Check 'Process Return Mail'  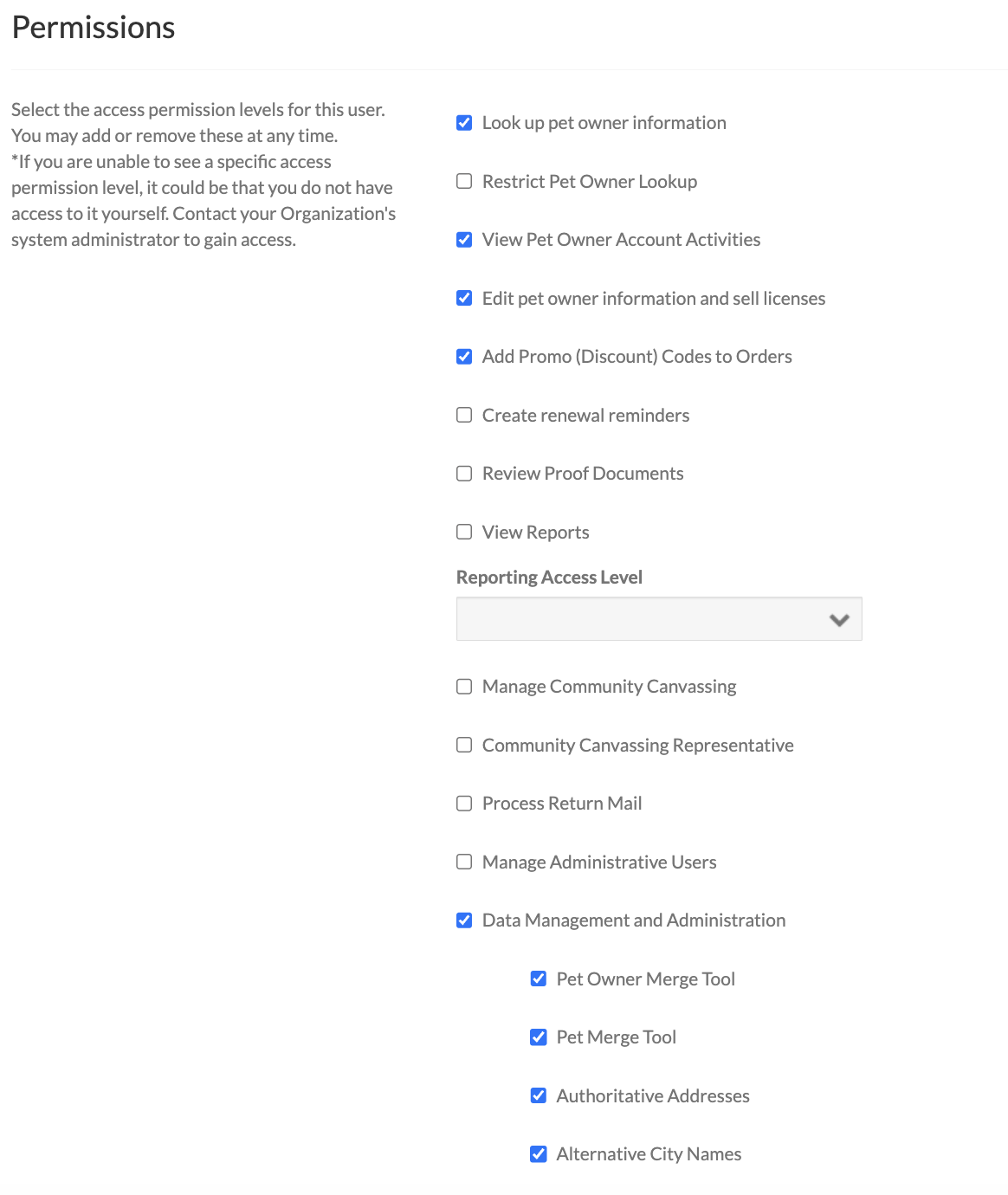[463, 803]
